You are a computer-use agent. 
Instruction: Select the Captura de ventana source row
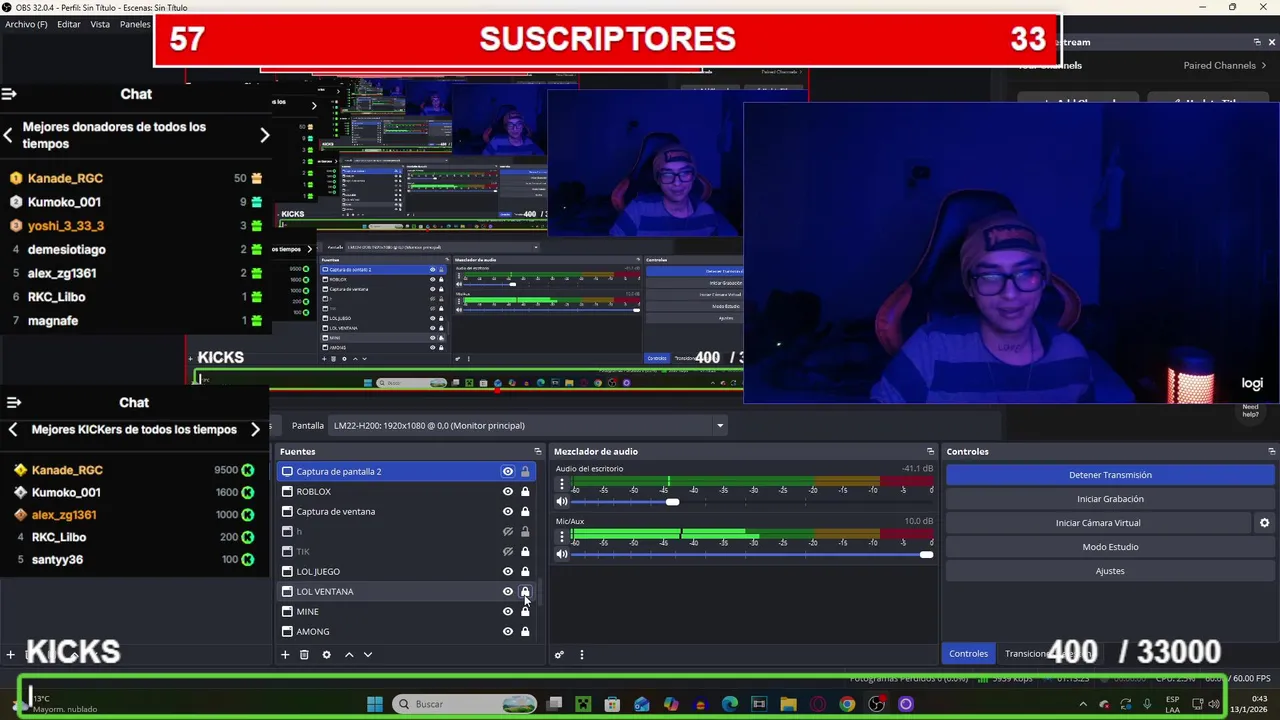click(x=406, y=512)
